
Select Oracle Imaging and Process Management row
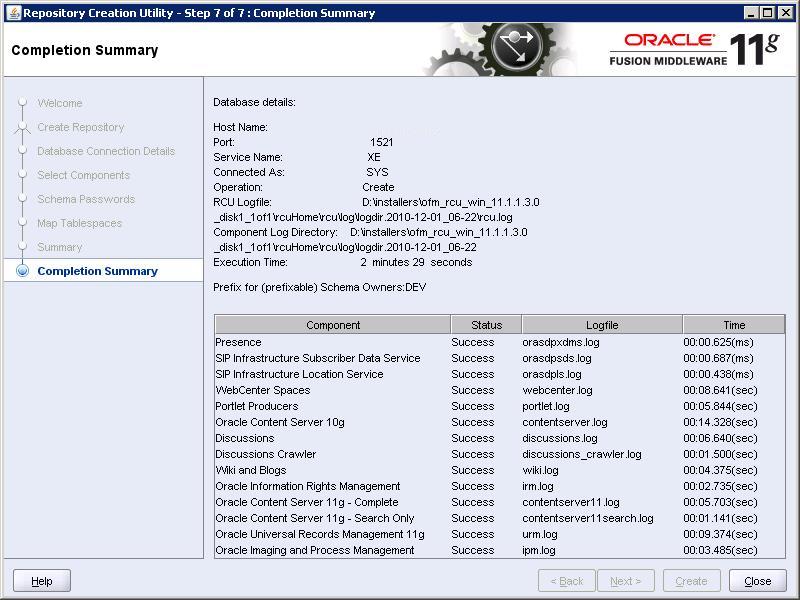[x=499, y=550]
